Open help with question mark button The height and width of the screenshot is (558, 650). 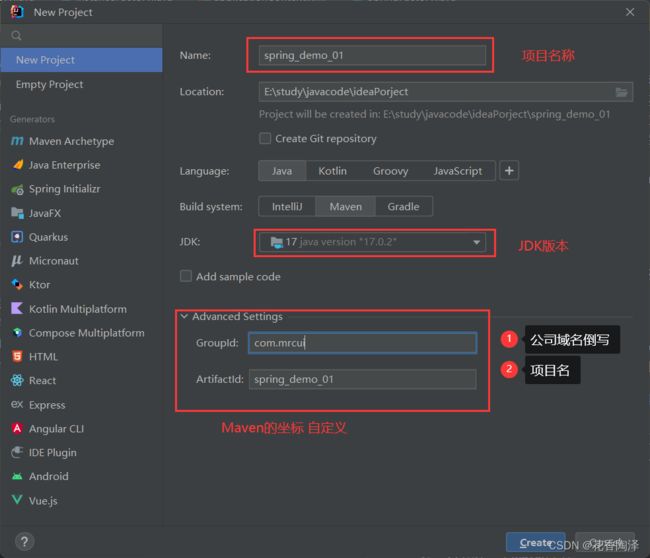24,541
